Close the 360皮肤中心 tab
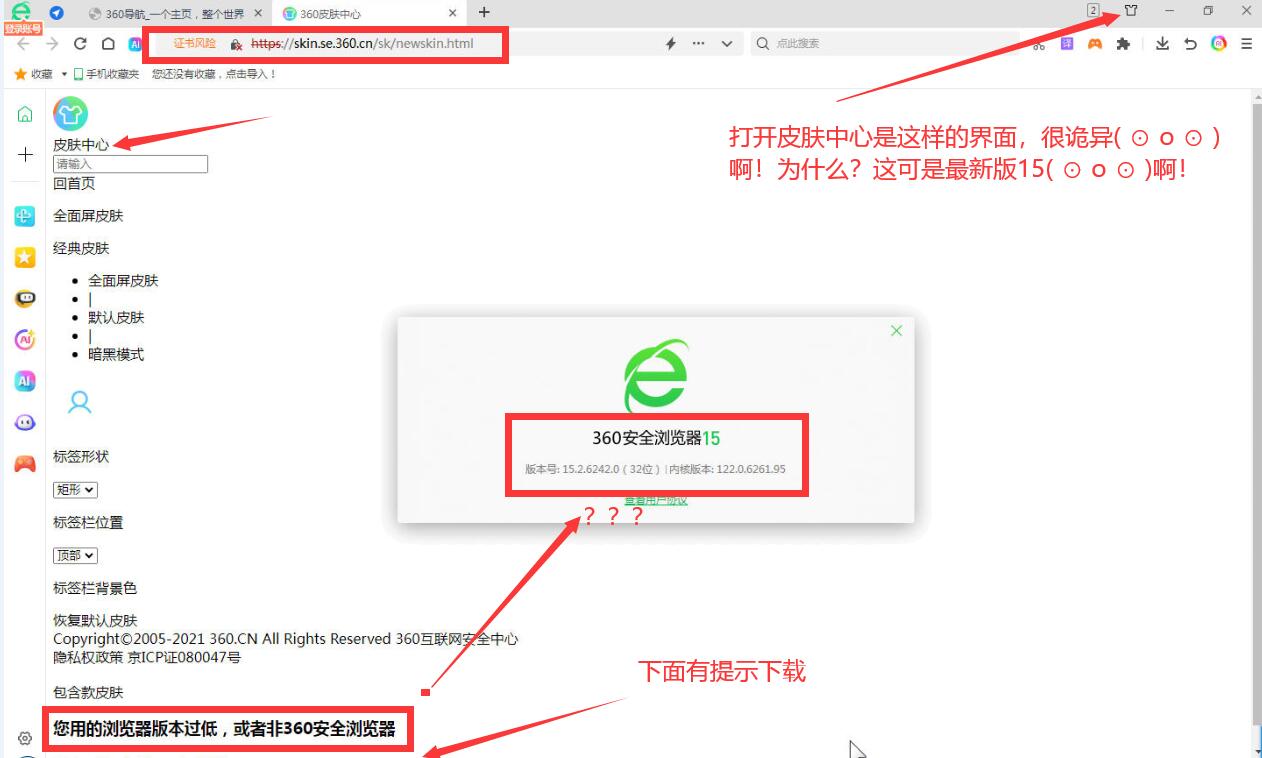 (453, 13)
